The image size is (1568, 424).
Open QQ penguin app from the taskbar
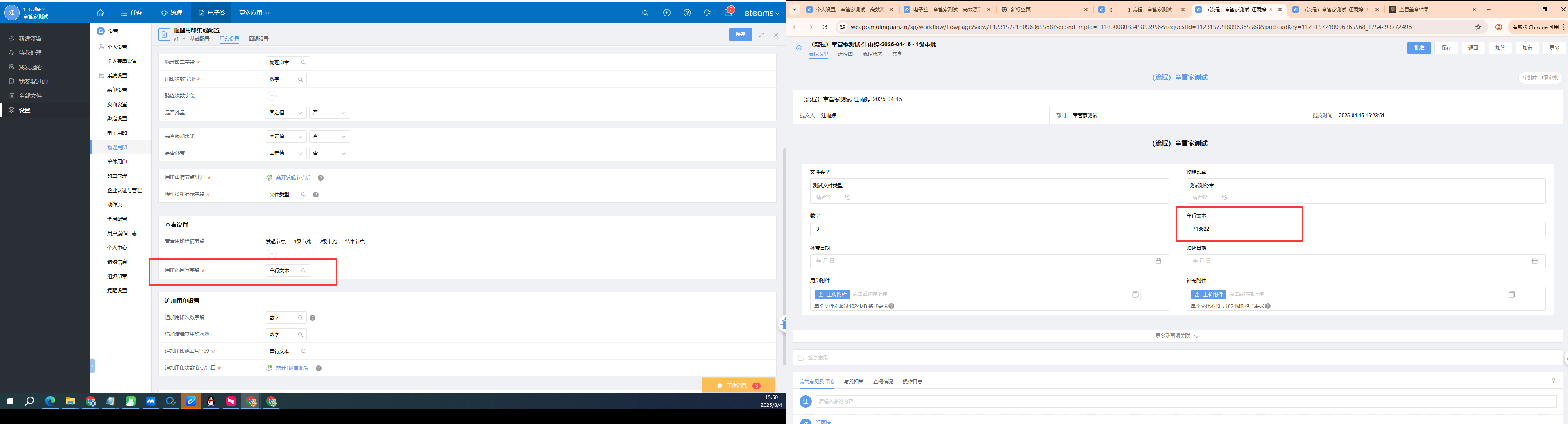211,401
